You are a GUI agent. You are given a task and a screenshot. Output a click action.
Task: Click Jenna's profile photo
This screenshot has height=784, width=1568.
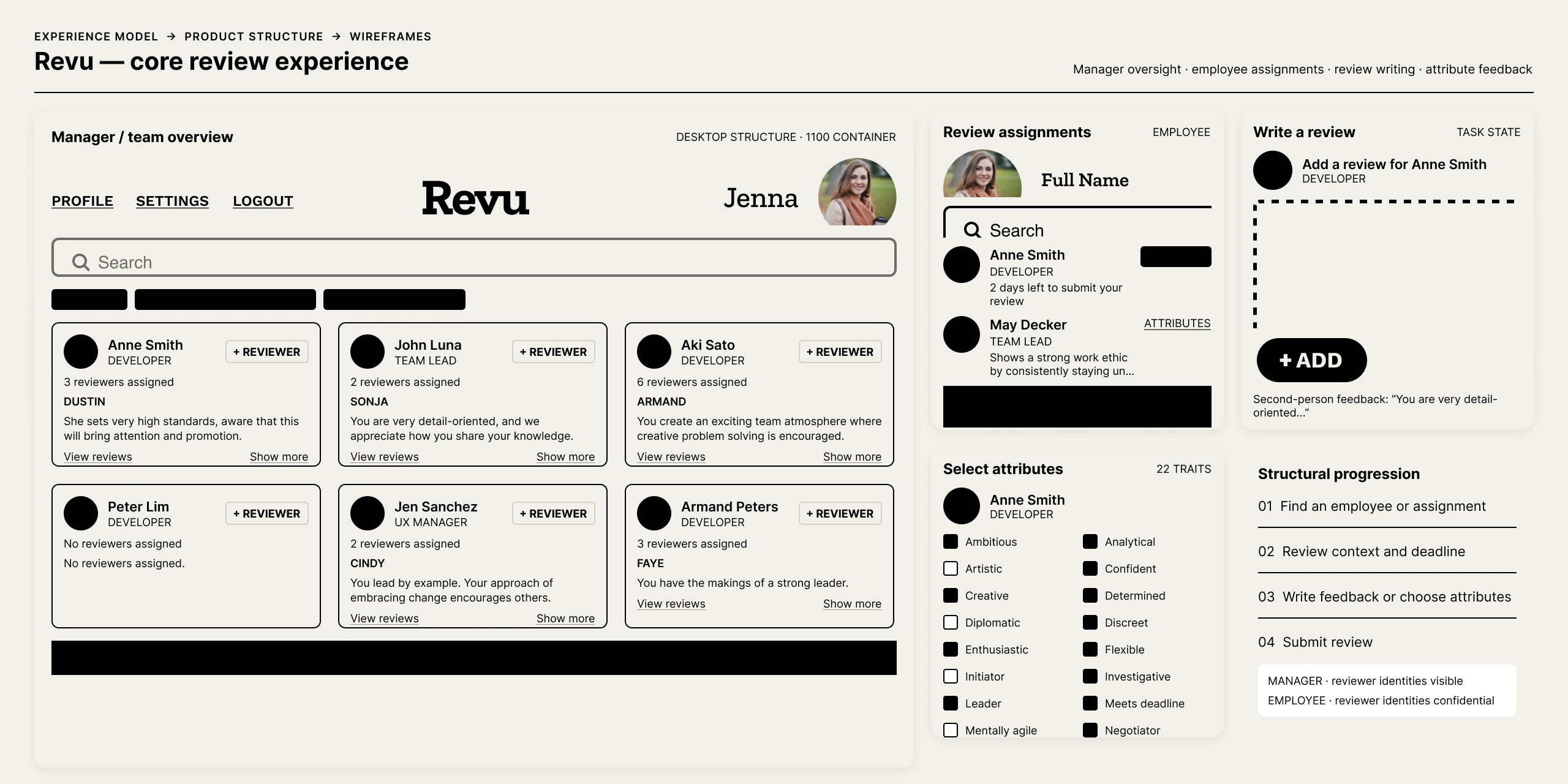pyautogui.click(x=857, y=192)
